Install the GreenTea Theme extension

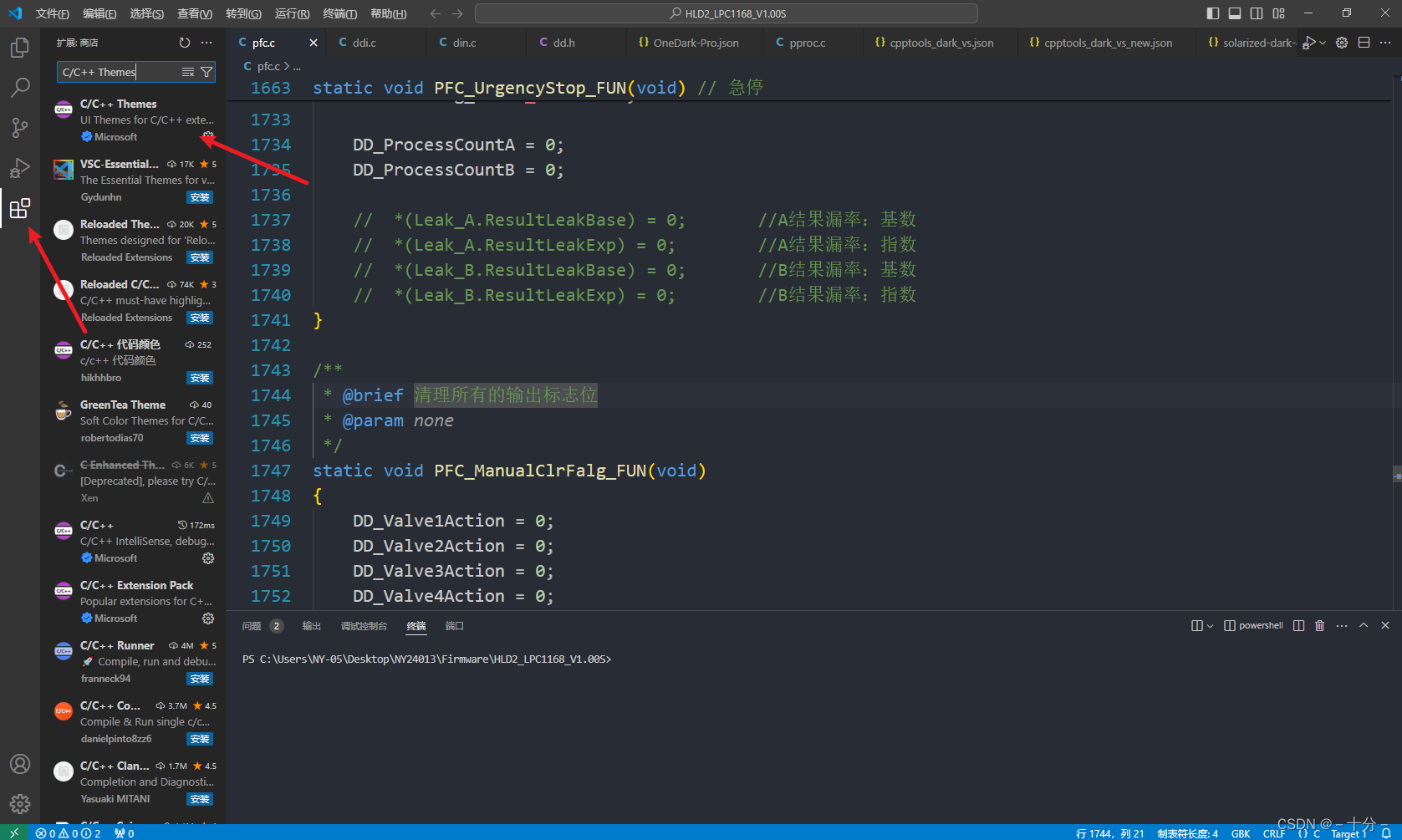200,438
